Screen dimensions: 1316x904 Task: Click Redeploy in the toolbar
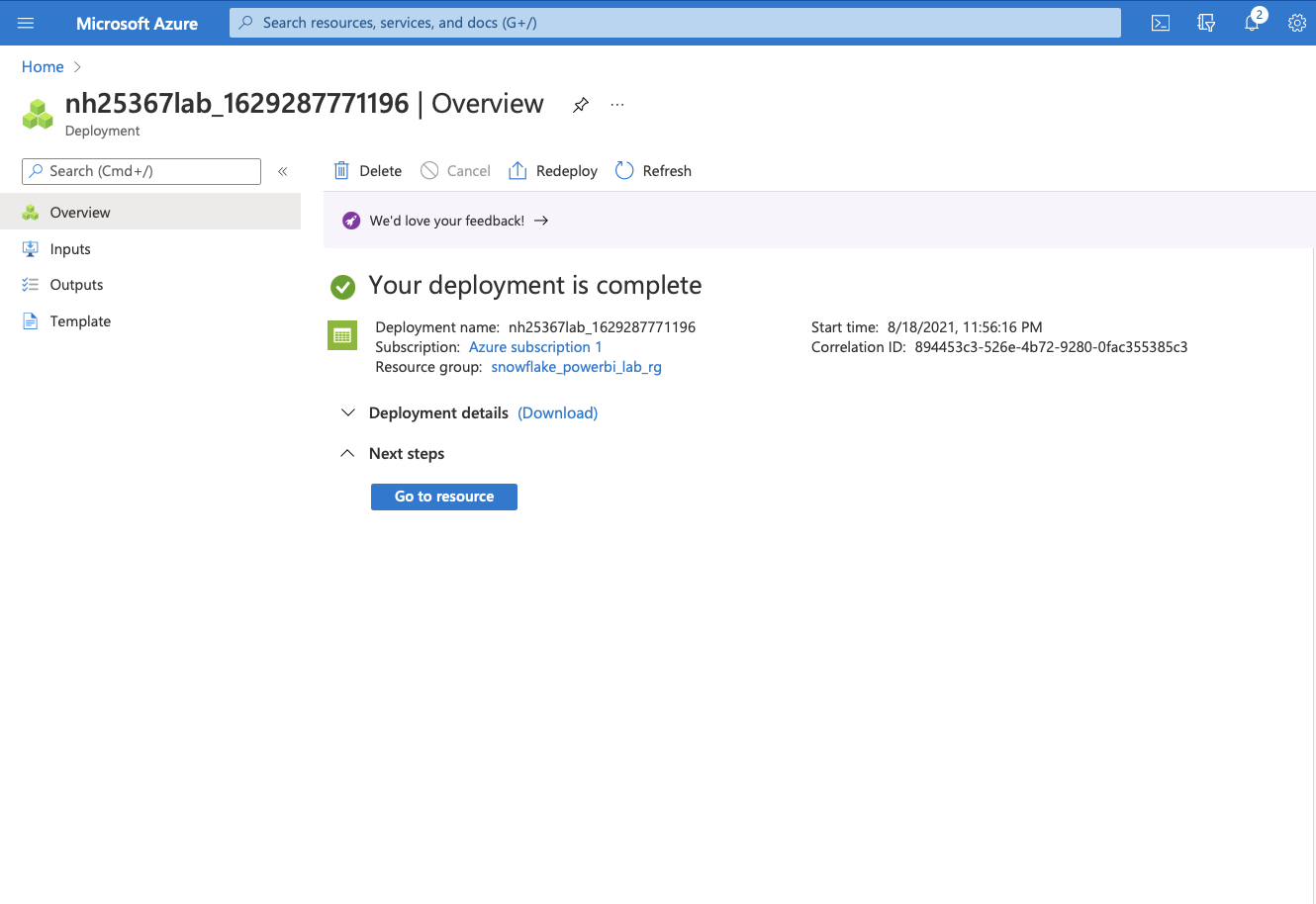[553, 171]
